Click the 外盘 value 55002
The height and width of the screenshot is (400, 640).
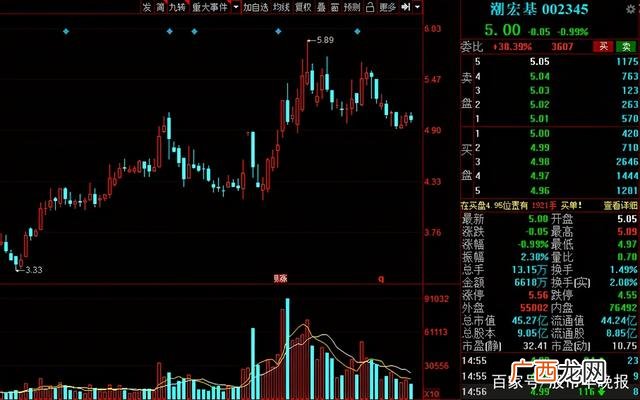pos(534,307)
